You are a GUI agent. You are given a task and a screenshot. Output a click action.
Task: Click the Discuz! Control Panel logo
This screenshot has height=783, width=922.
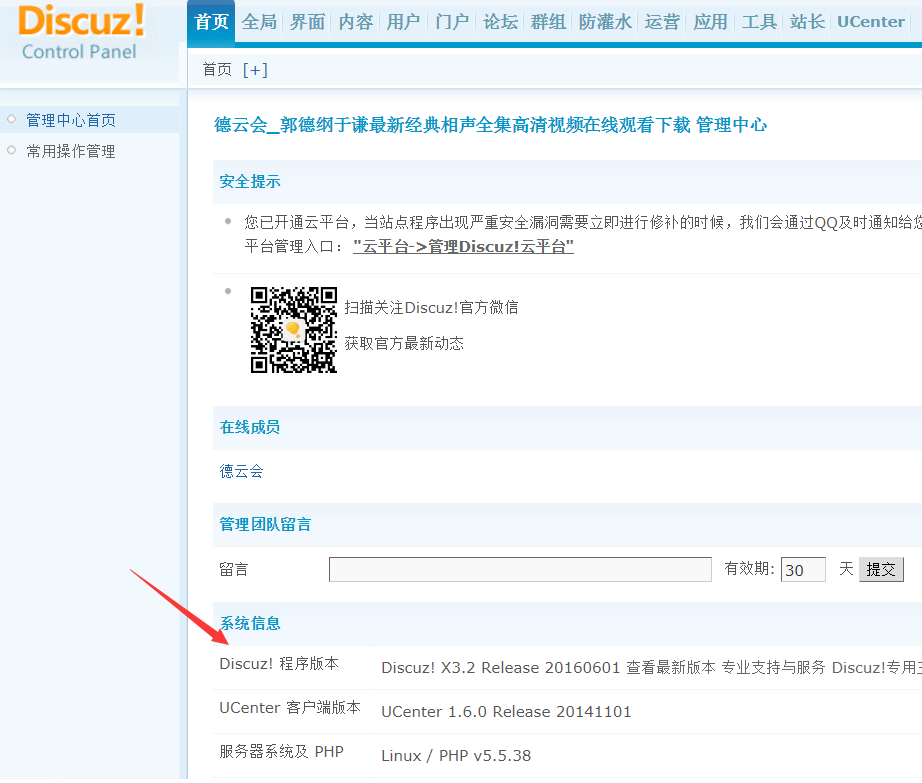point(80,32)
